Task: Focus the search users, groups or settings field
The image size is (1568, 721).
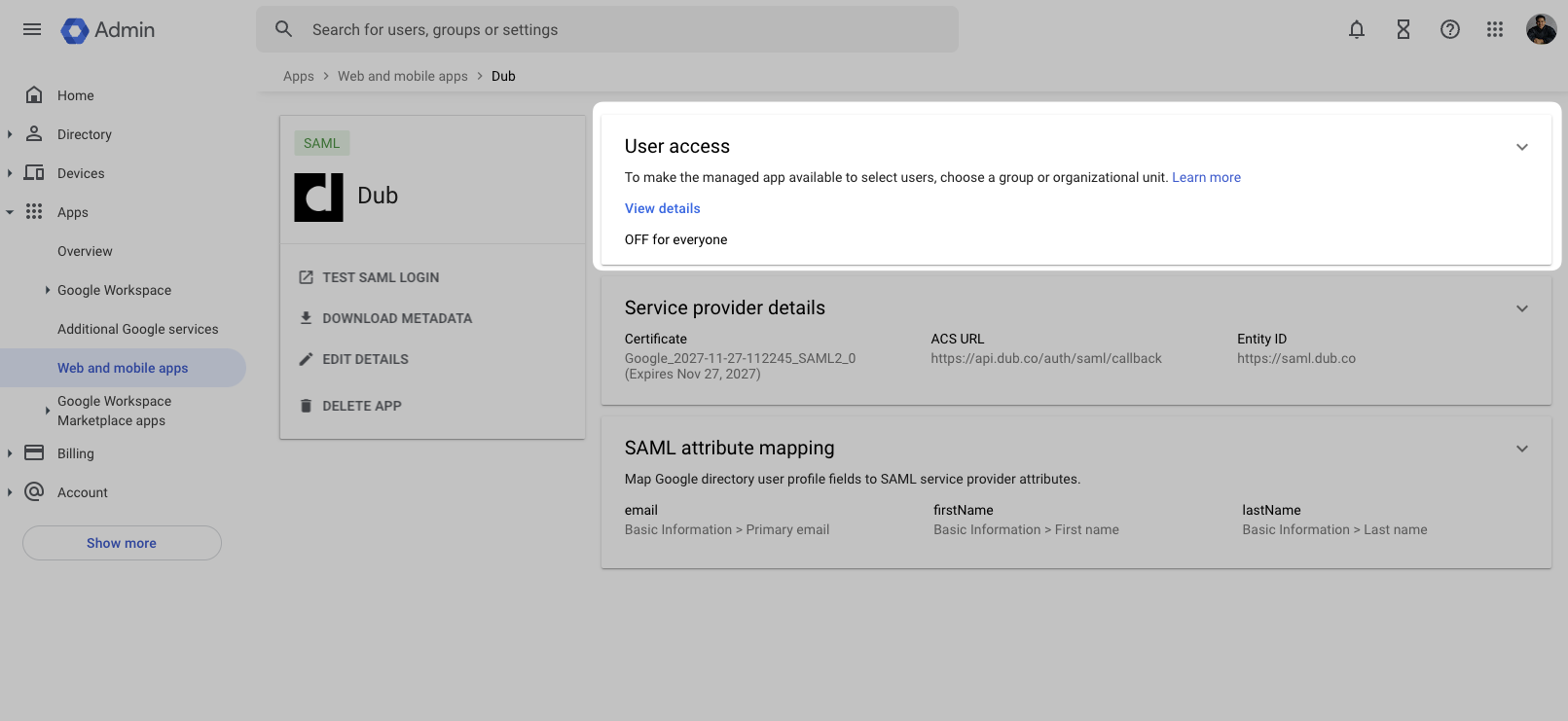Action: [607, 29]
